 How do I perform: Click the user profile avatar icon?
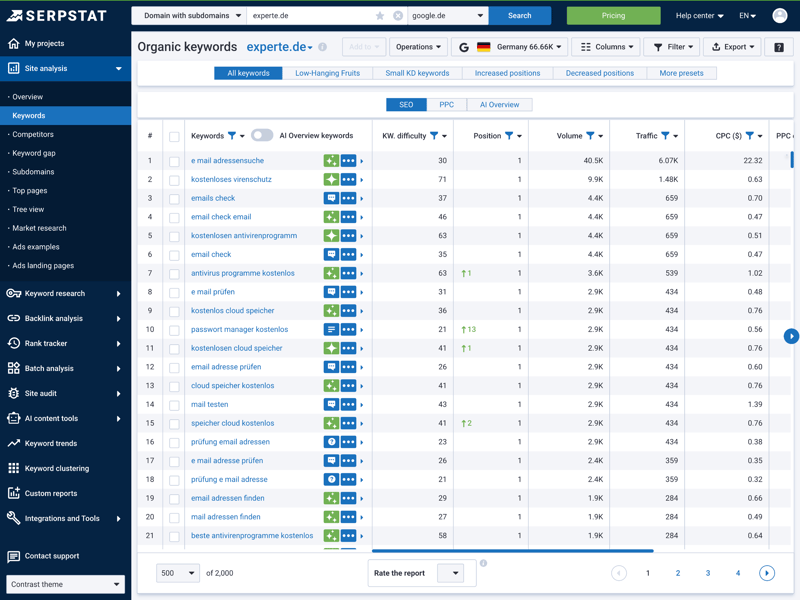point(780,16)
